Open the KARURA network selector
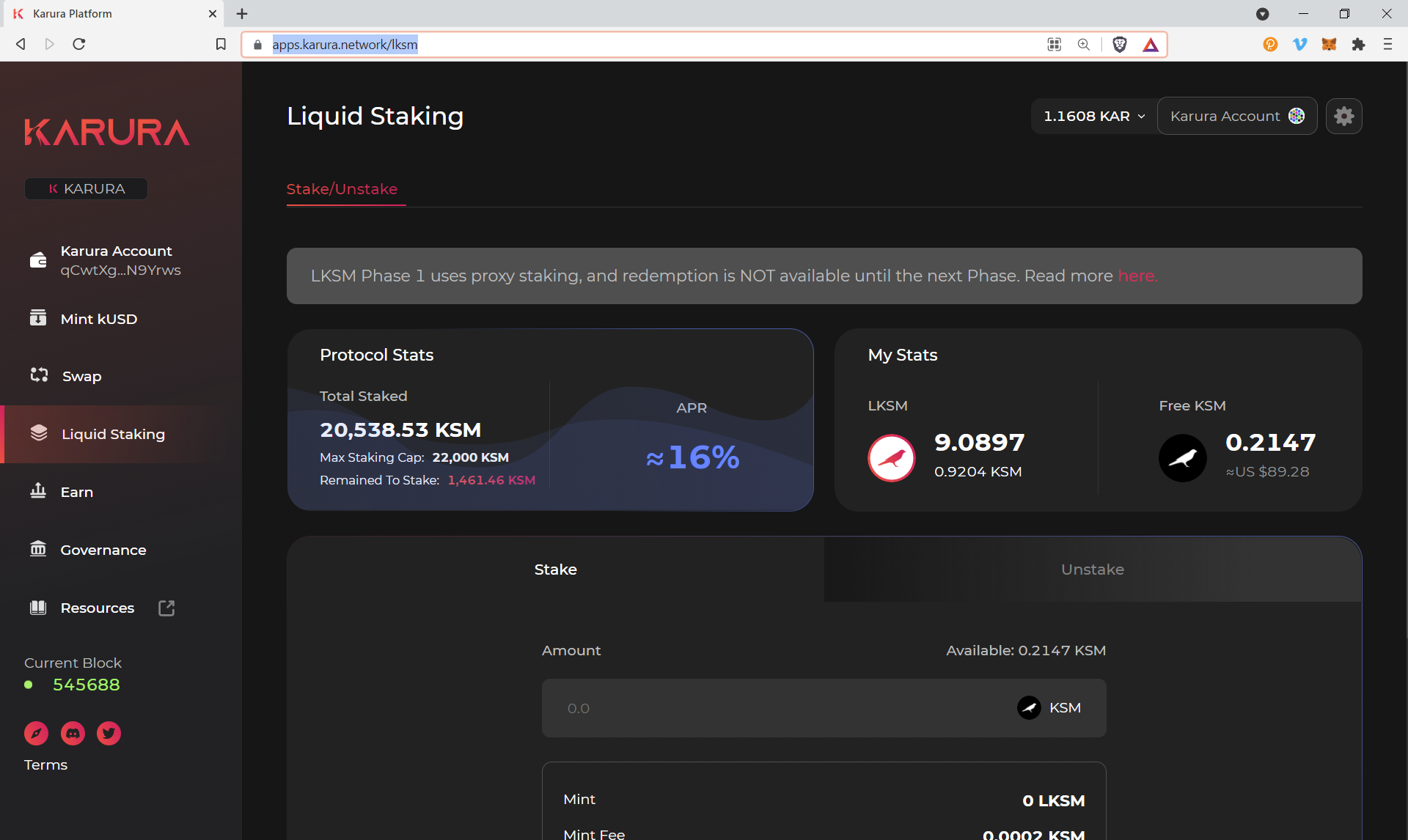The image size is (1408, 840). [x=87, y=188]
